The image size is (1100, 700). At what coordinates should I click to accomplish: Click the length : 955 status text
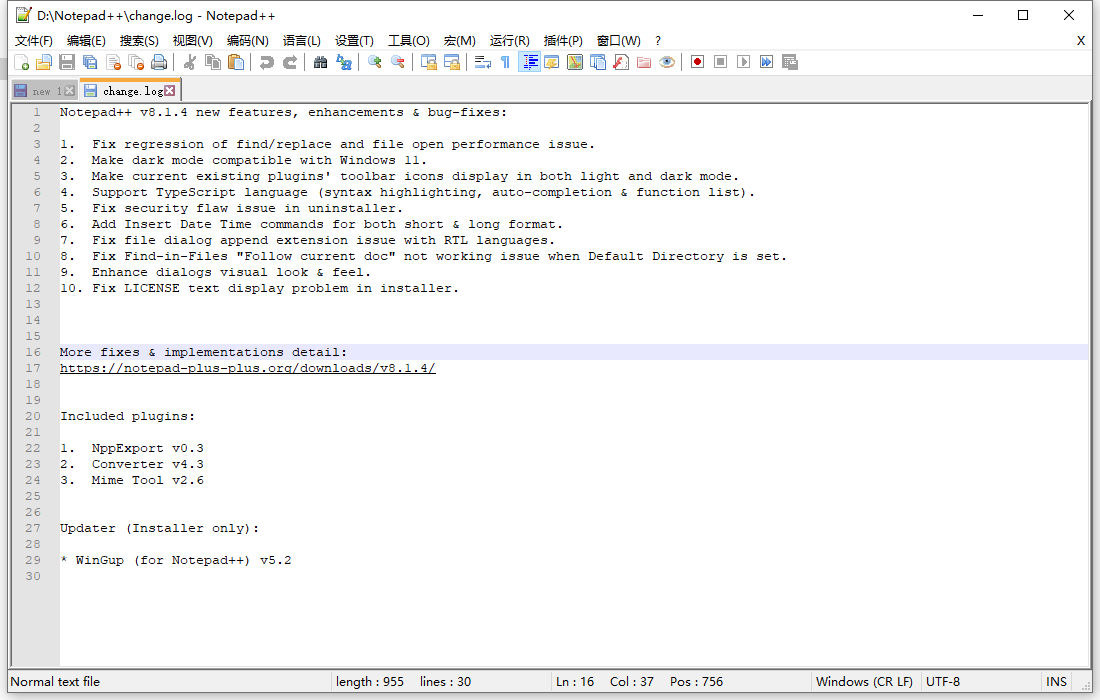pyautogui.click(x=370, y=682)
